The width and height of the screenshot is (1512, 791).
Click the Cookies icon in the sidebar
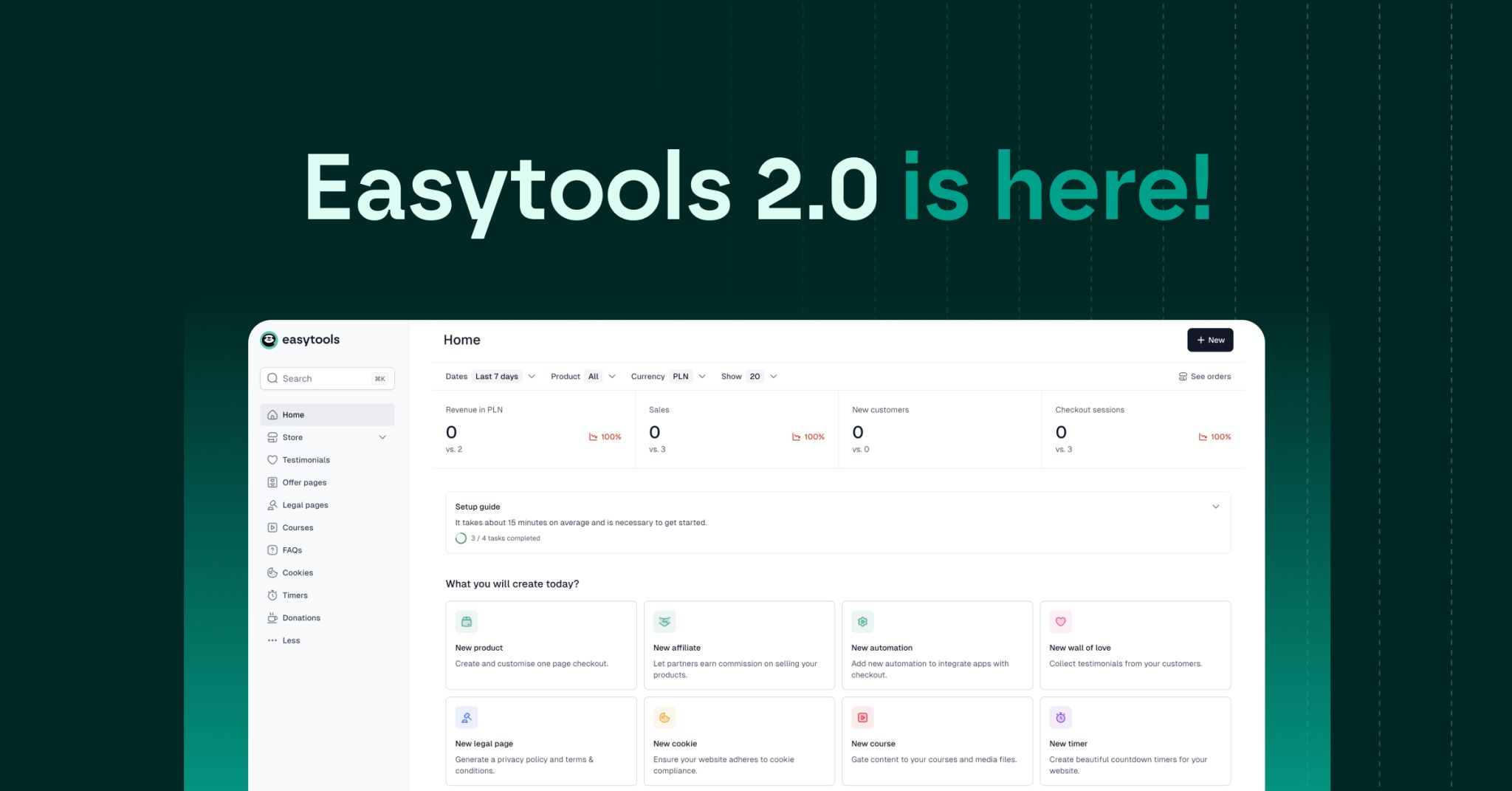pos(272,572)
